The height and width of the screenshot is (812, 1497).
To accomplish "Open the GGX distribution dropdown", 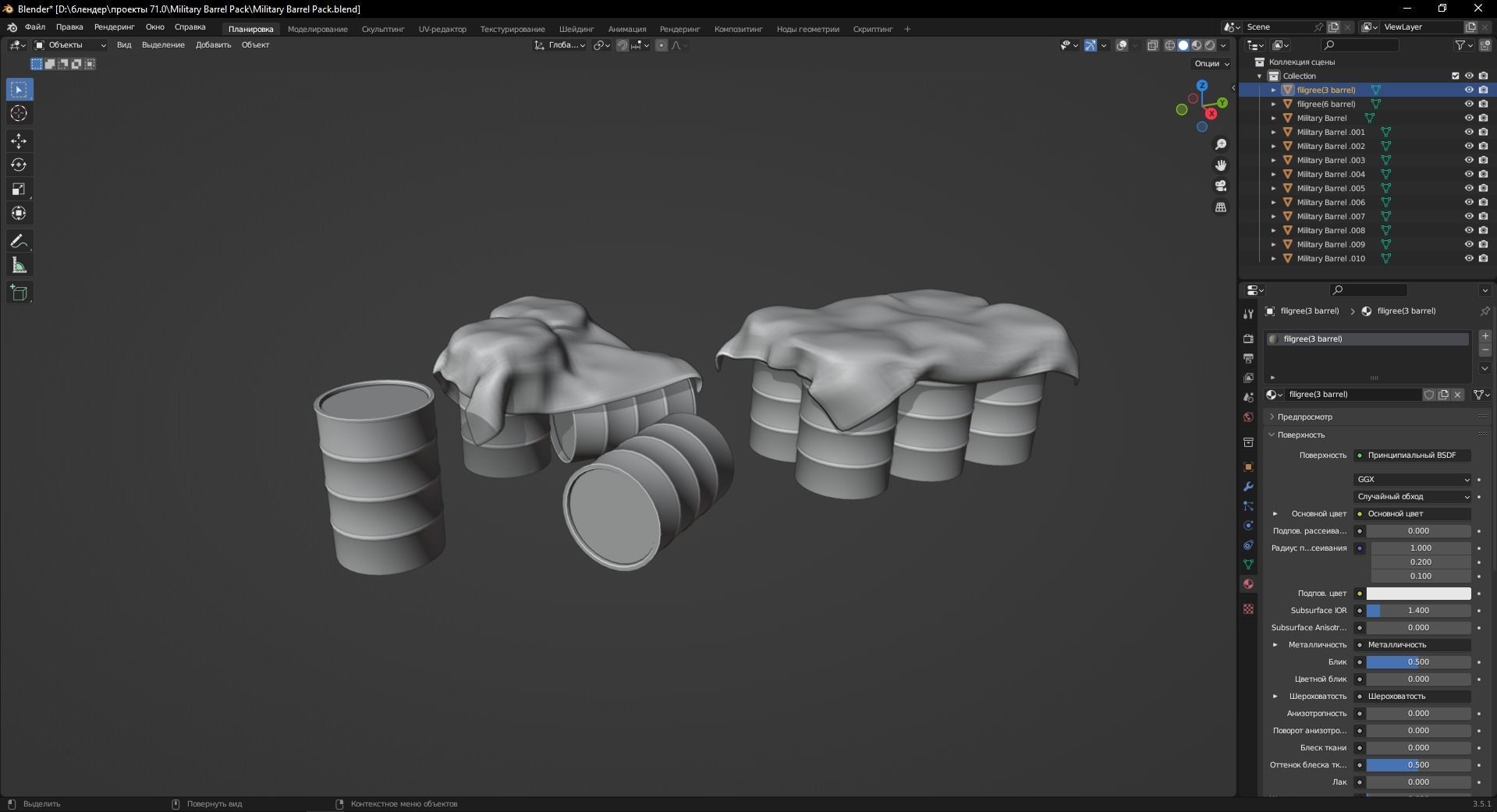I will [x=1412, y=480].
